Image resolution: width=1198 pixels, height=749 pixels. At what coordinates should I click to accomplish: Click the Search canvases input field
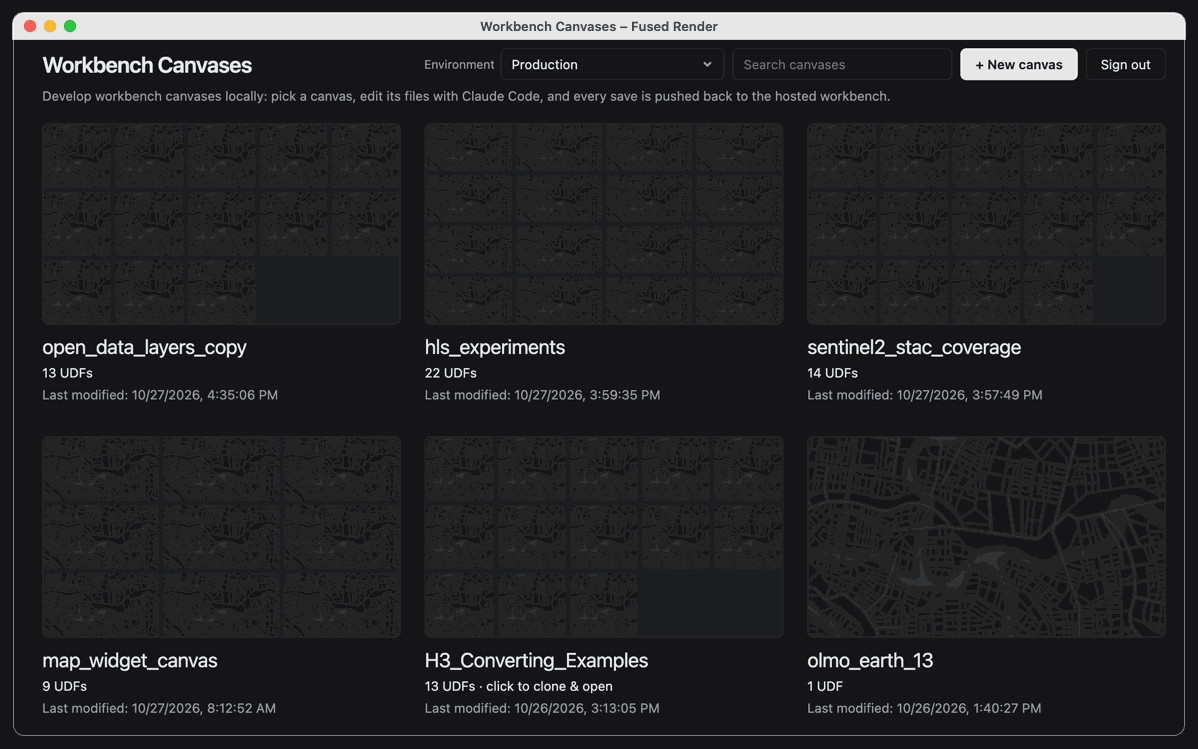pos(842,64)
